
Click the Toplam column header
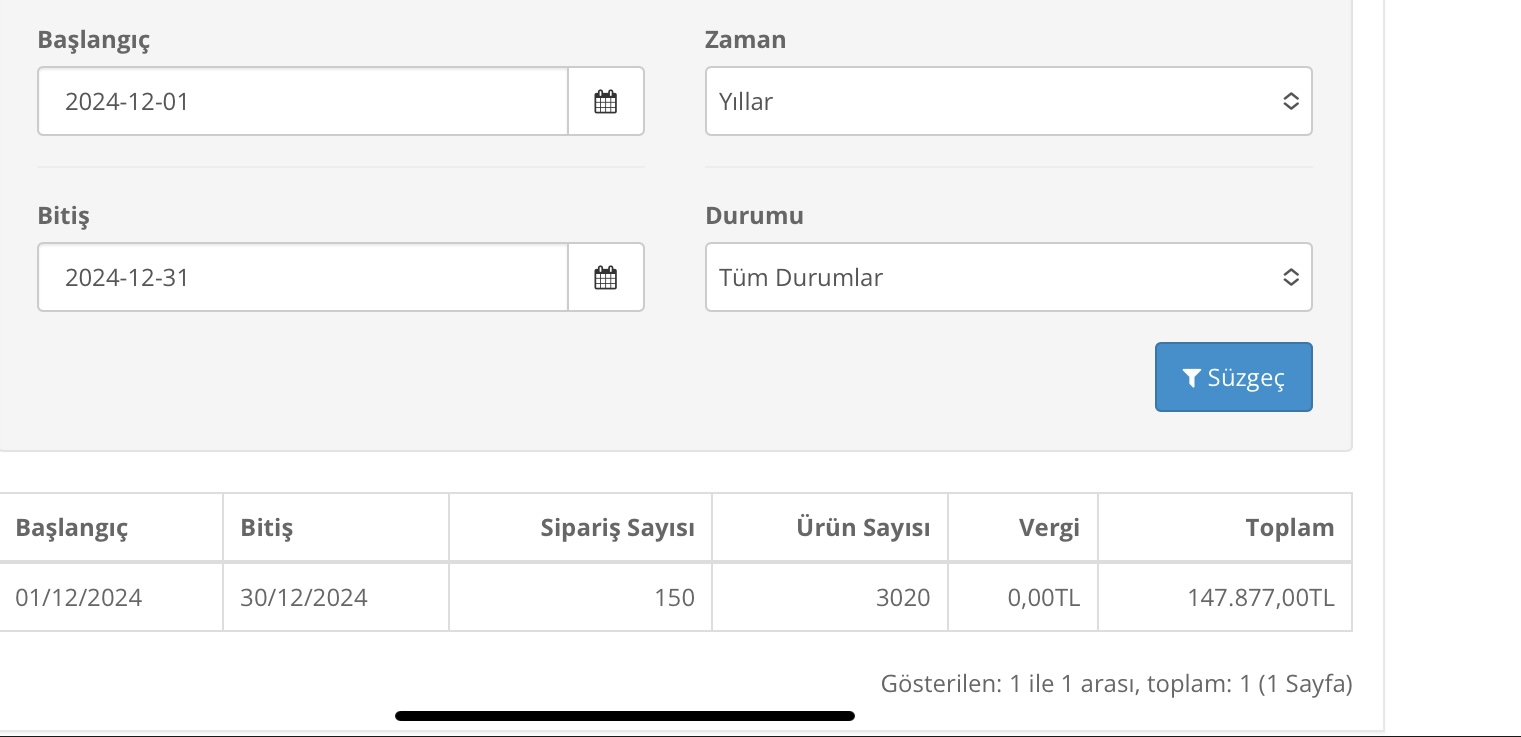(x=1290, y=527)
